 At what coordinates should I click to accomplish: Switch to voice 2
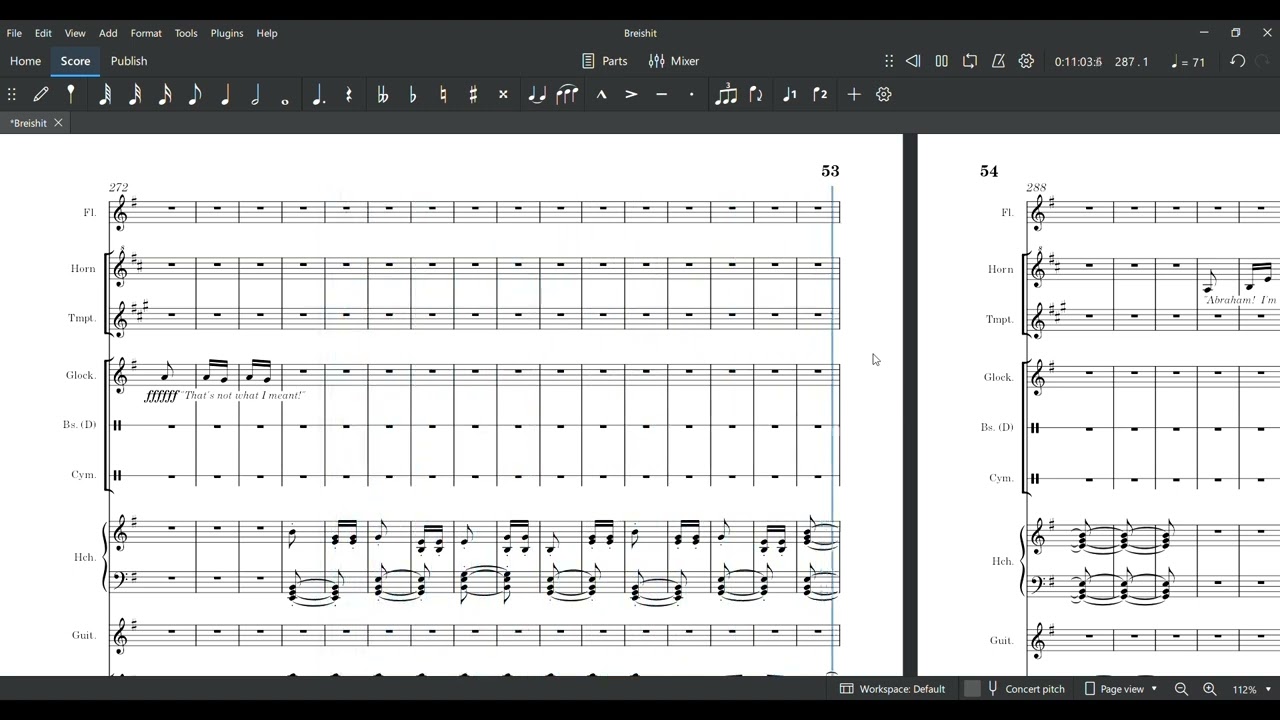(820, 94)
